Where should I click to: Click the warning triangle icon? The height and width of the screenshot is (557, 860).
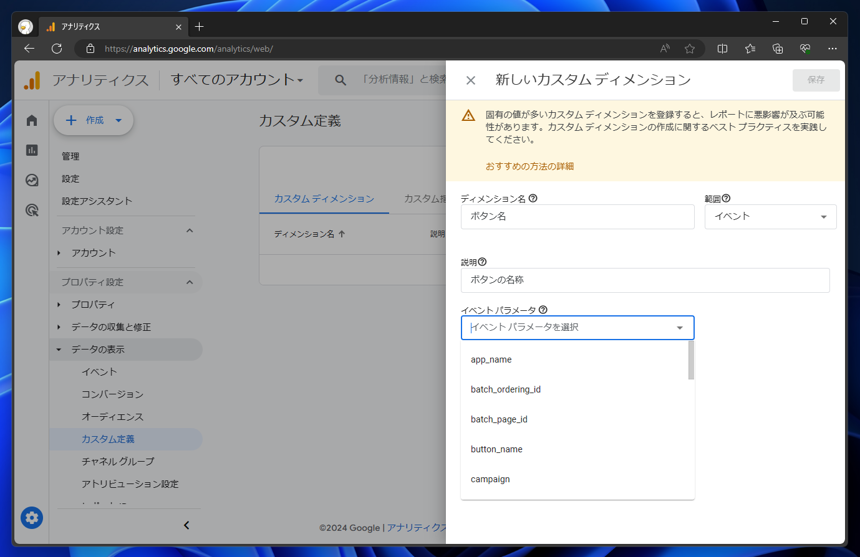(x=468, y=115)
